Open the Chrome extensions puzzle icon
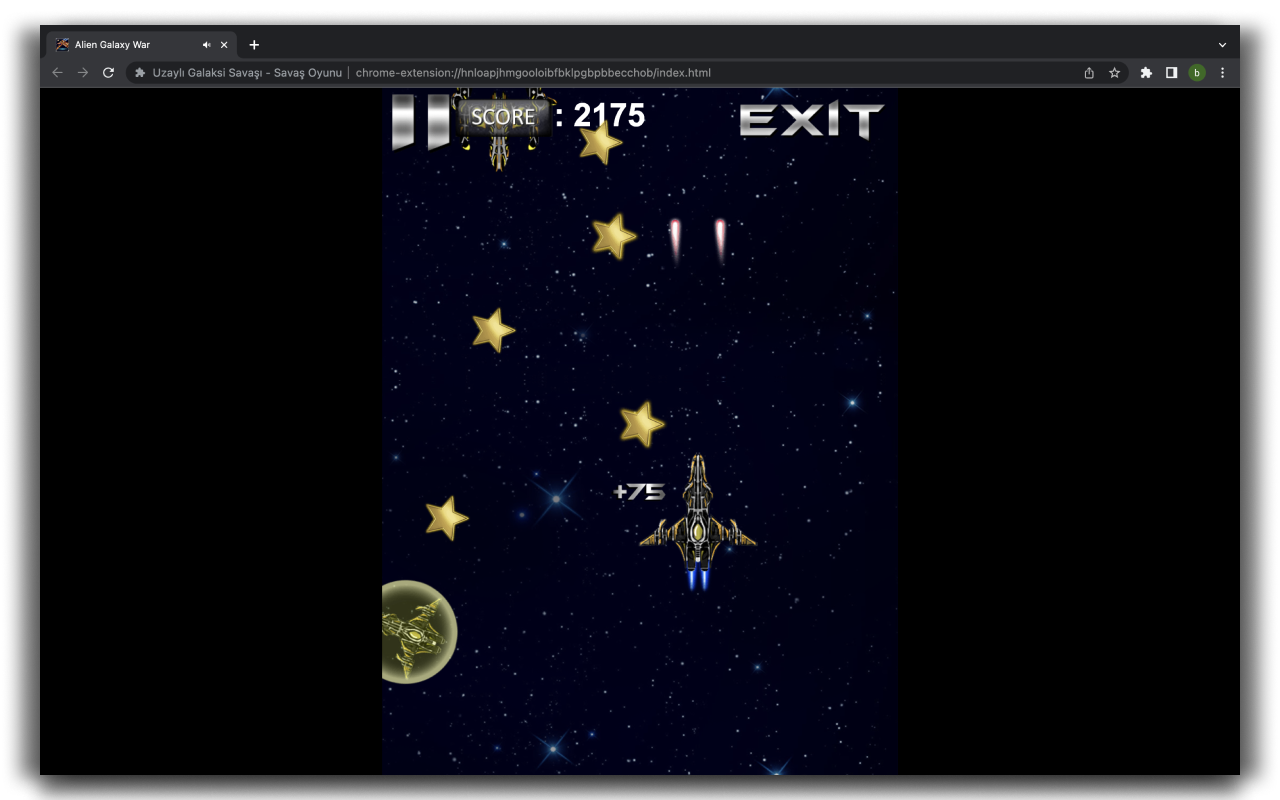Image resolution: width=1280 pixels, height=800 pixels. pyautogui.click(x=1145, y=72)
